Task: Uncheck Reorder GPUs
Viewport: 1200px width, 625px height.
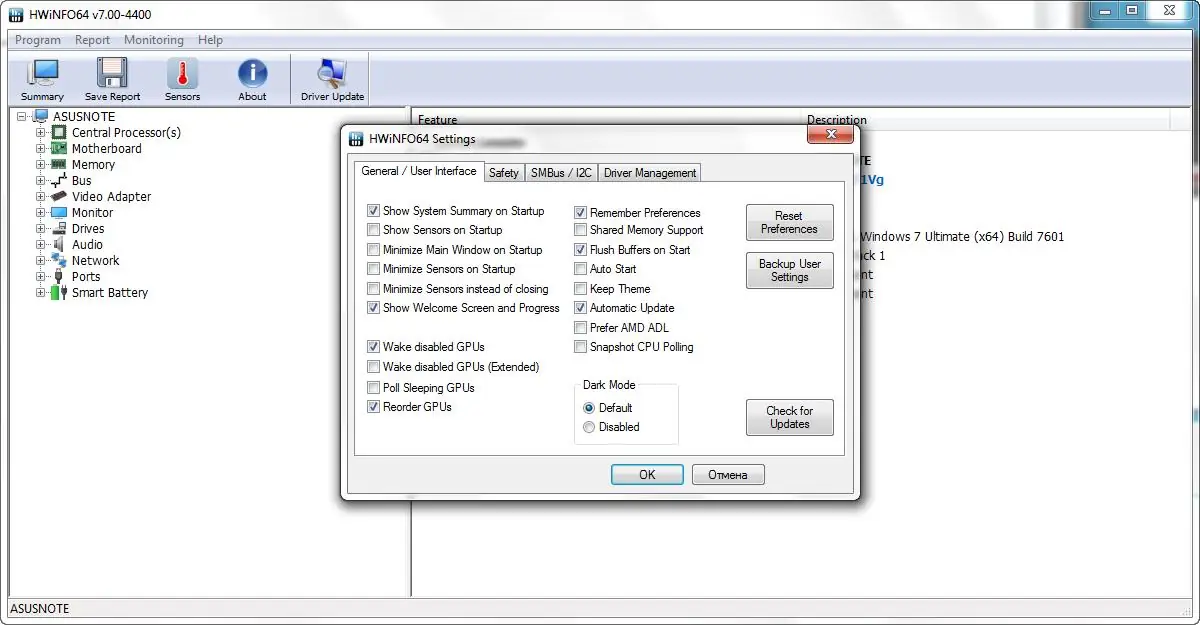Action: (x=374, y=407)
